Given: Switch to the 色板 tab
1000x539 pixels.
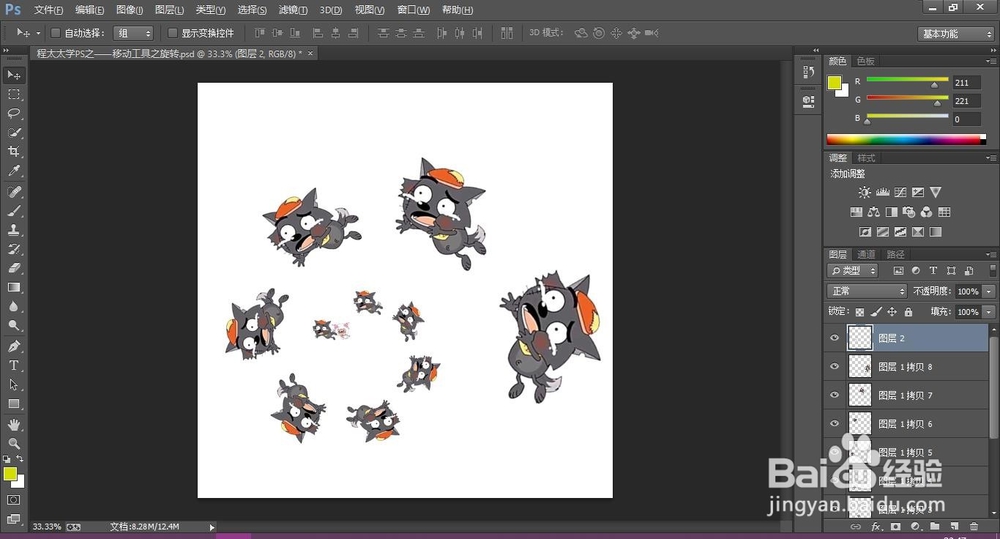Looking at the screenshot, I should point(865,61).
